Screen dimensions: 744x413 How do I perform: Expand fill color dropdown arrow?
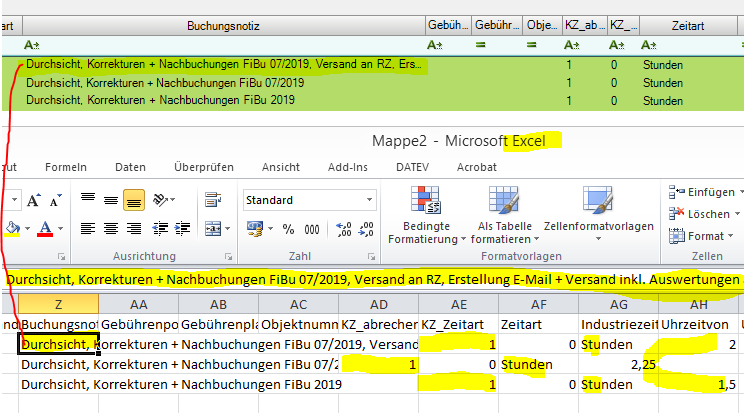[x=28, y=229]
